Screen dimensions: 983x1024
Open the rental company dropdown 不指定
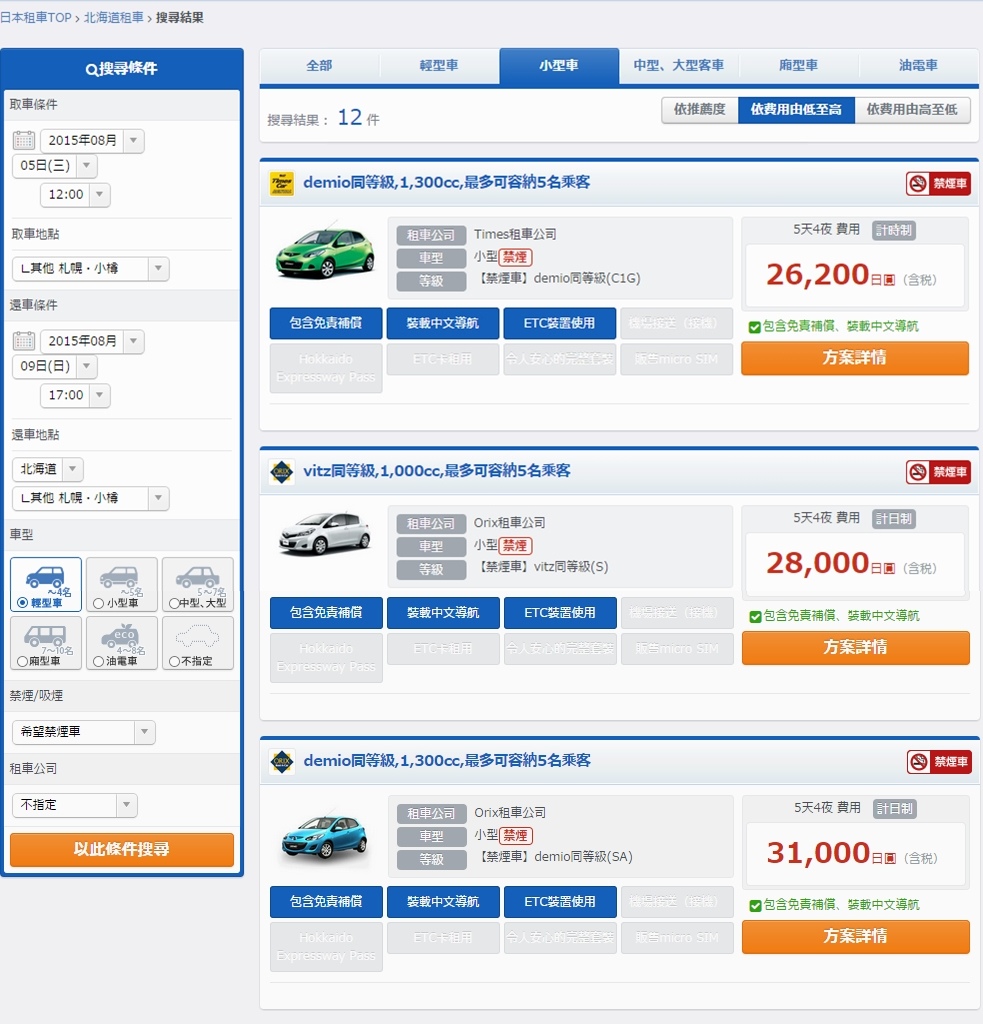(74, 805)
